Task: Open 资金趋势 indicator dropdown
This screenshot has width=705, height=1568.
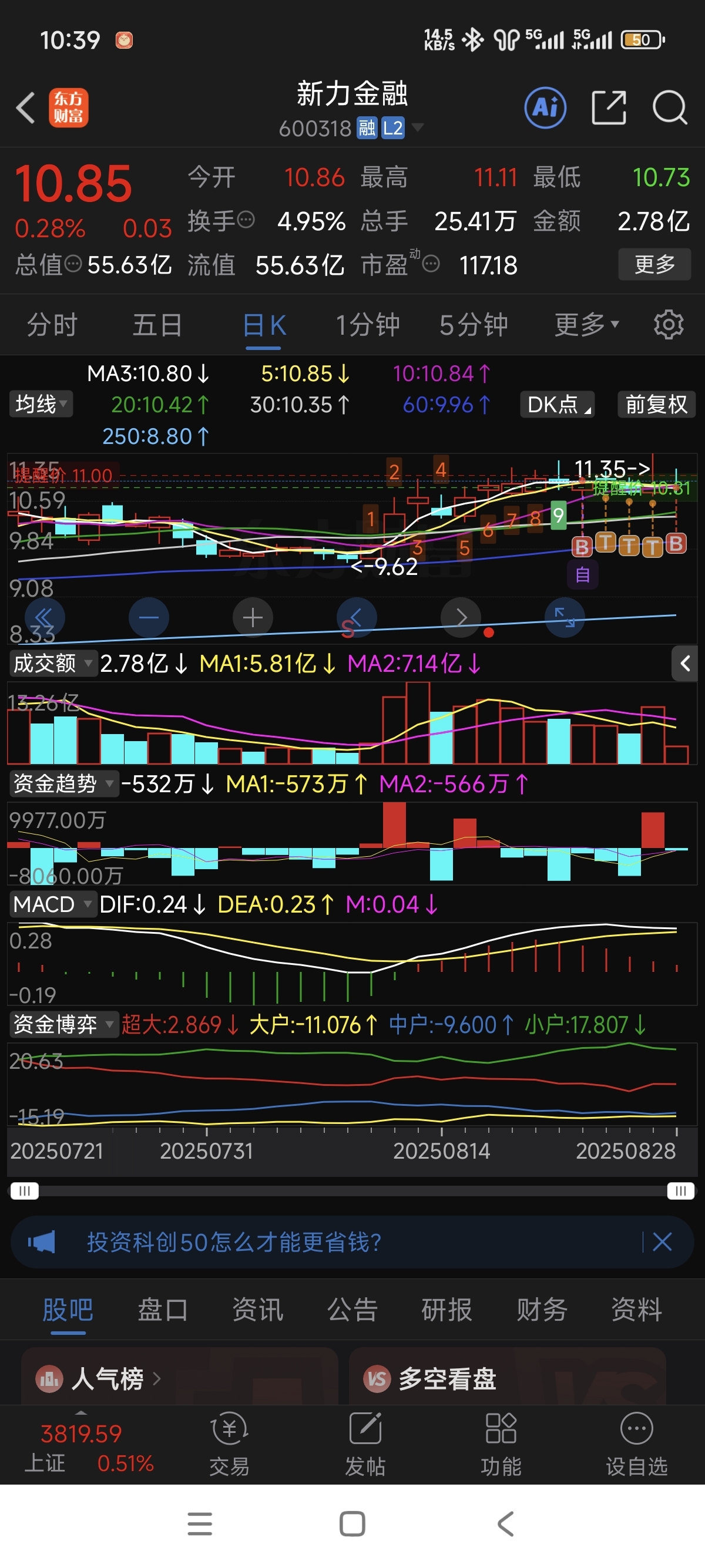Action: pos(64,783)
